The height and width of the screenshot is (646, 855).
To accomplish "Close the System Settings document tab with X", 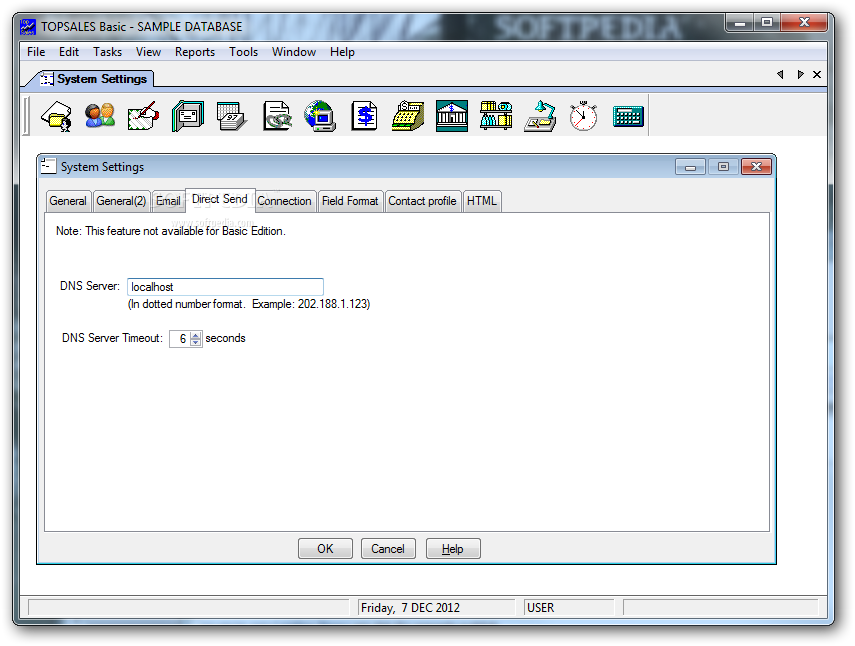I will pyautogui.click(x=817, y=75).
